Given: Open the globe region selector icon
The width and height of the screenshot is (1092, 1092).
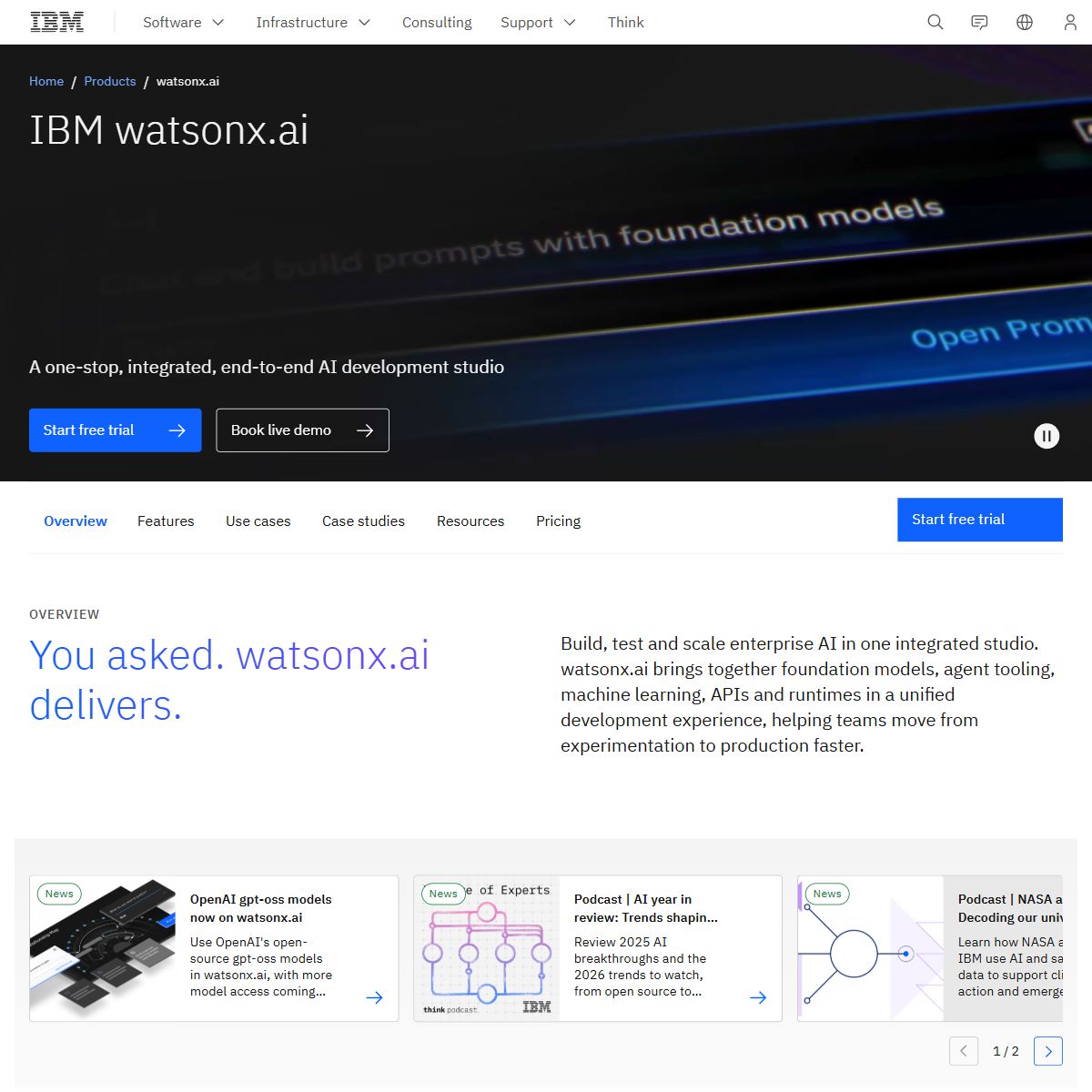Looking at the screenshot, I should (x=1025, y=22).
